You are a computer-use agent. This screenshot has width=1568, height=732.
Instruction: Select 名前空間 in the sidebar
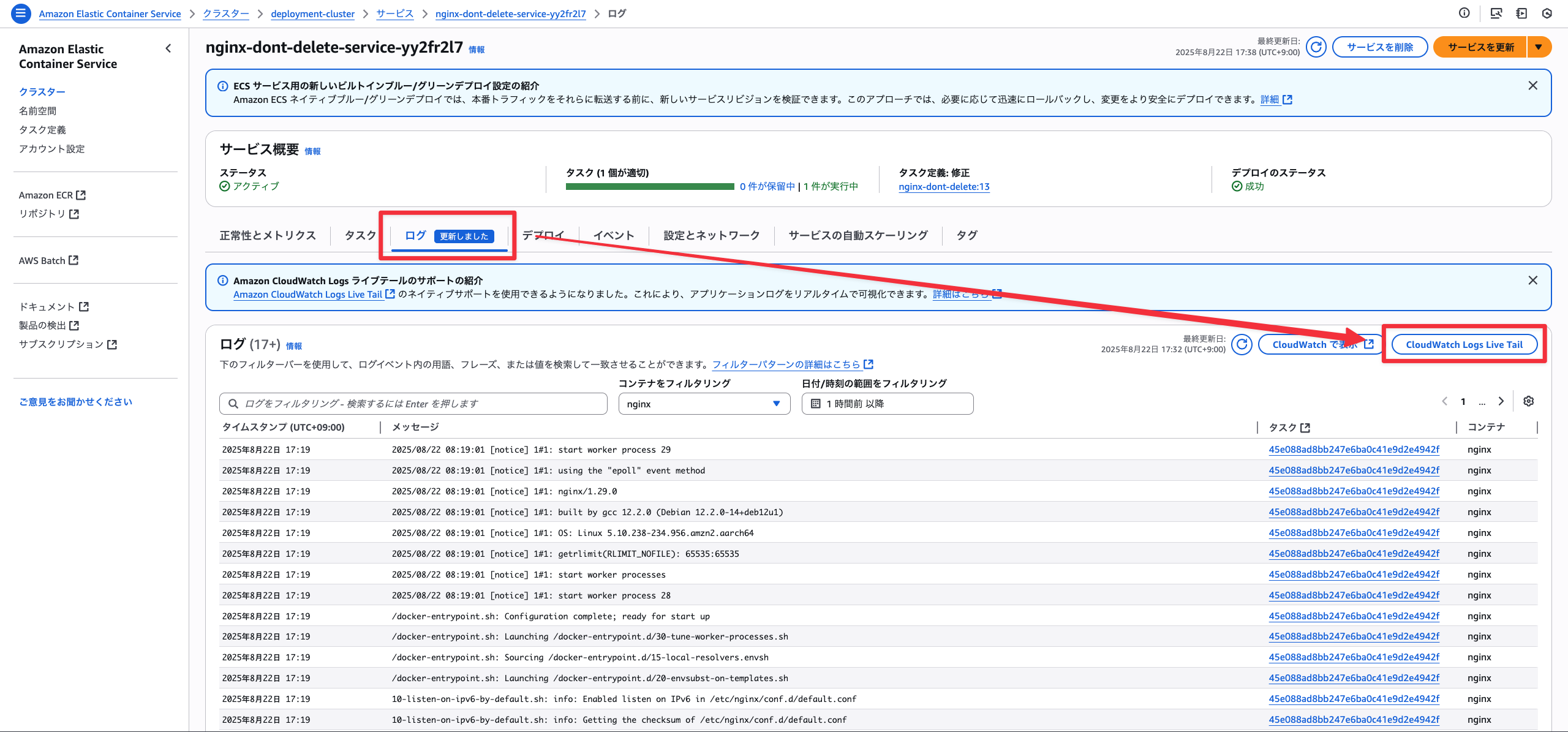(x=37, y=111)
